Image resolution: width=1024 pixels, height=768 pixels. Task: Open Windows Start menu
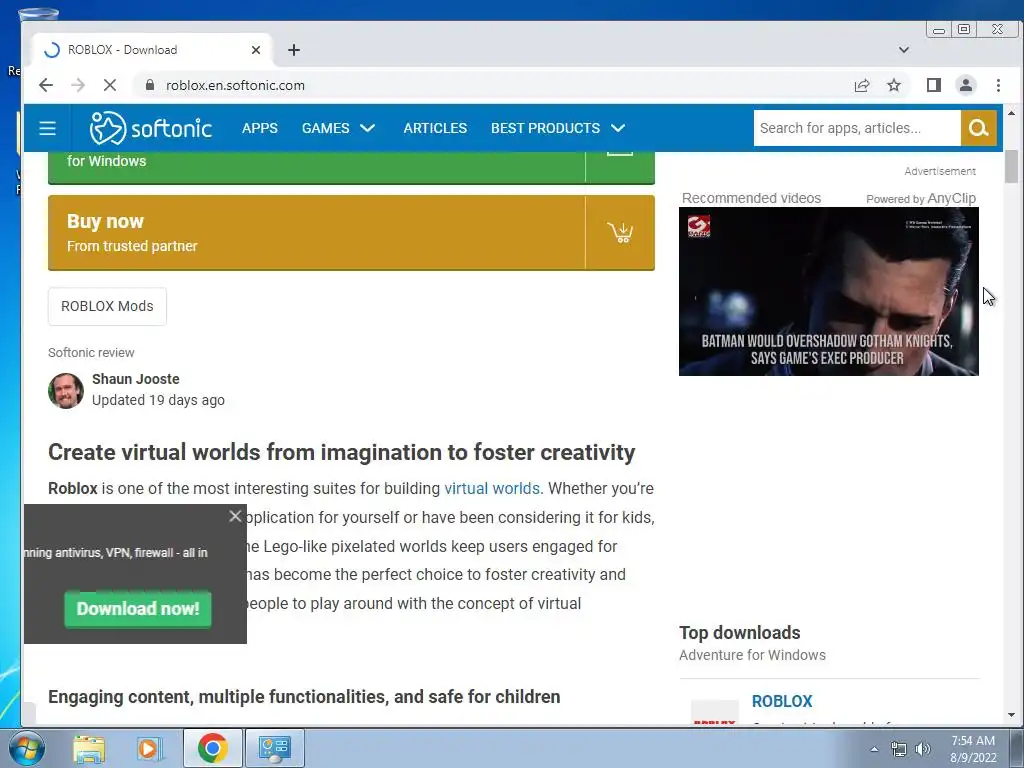[x=26, y=748]
